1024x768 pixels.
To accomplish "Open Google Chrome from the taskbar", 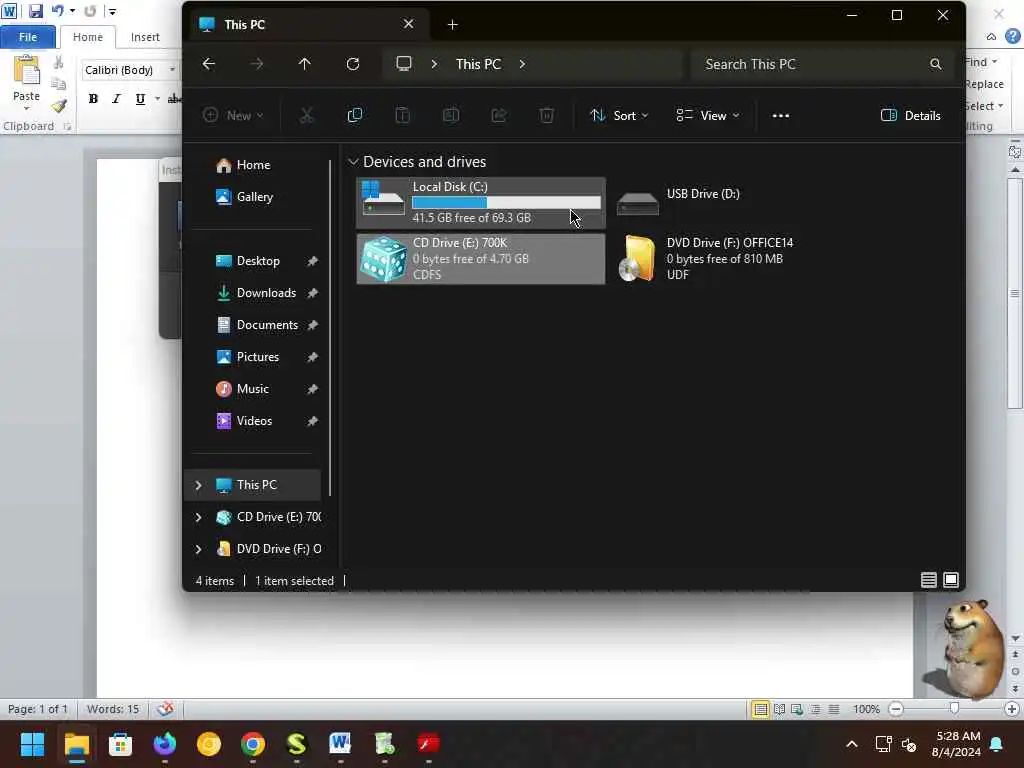I will 252,744.
